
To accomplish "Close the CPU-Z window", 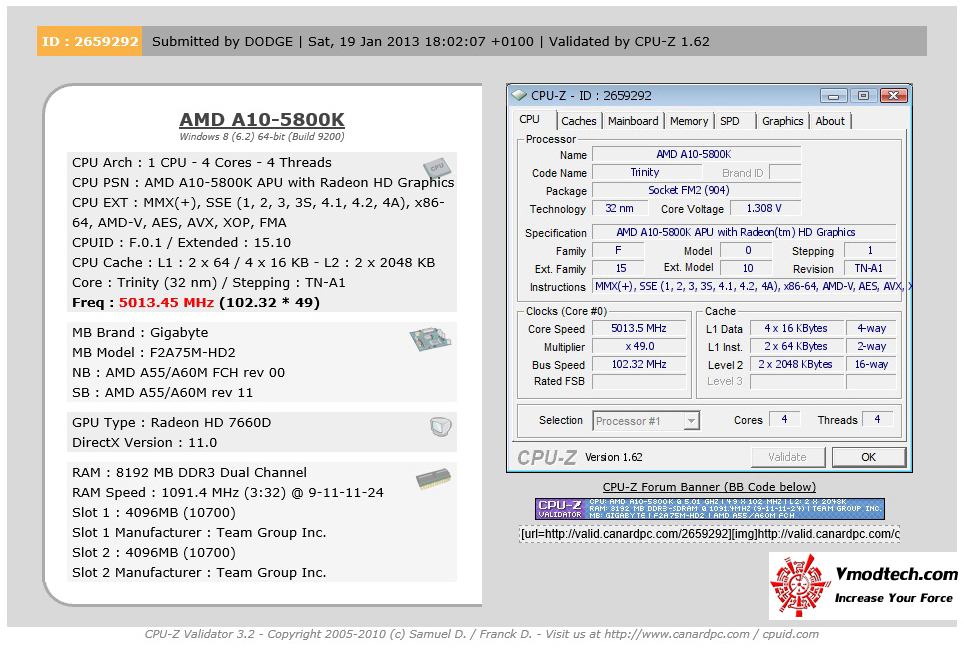I will (x=893, y=96).
